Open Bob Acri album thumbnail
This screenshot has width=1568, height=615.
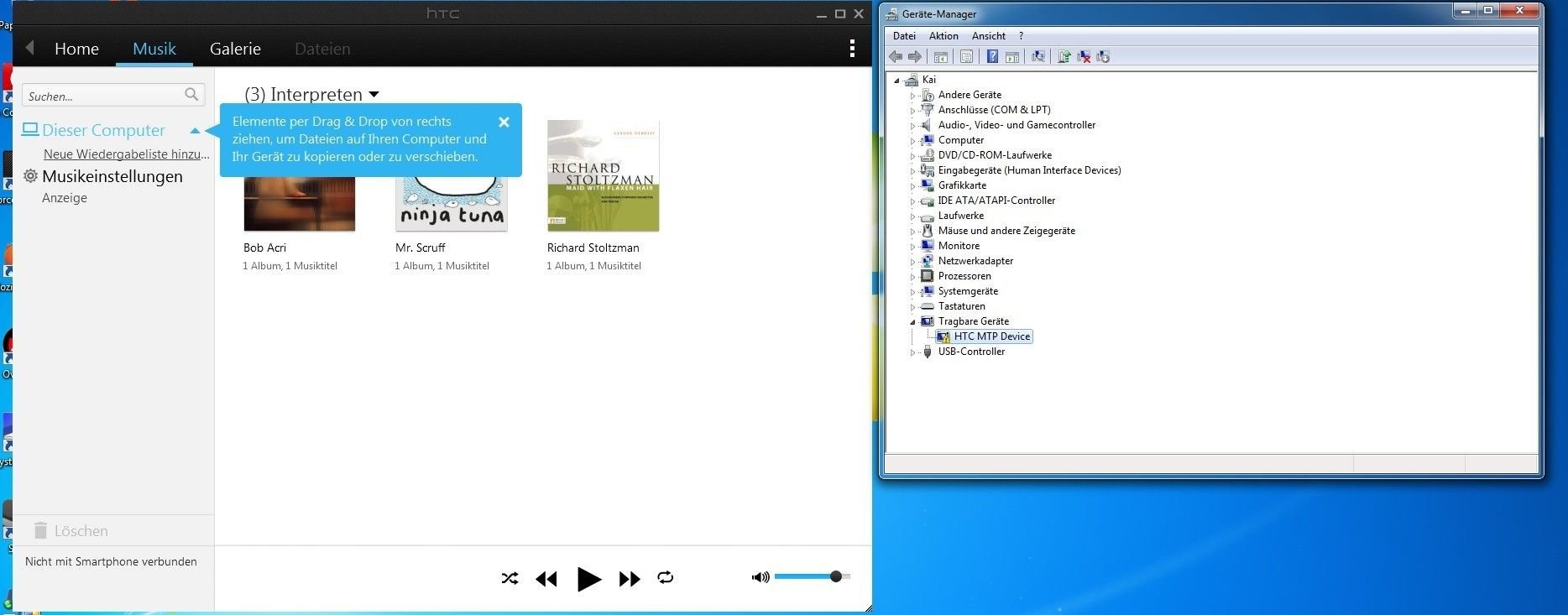[300, 204]
